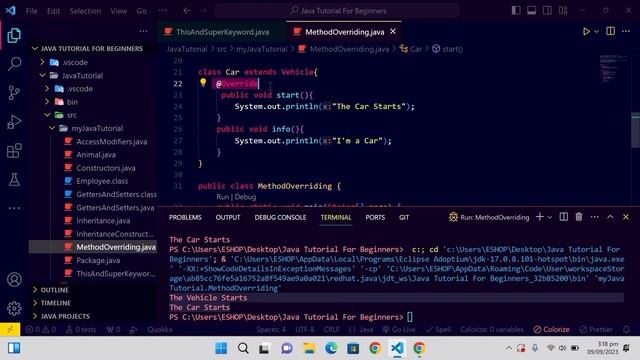
Task: Toggle bottom panel layout icon
Action: coord(531,11)
